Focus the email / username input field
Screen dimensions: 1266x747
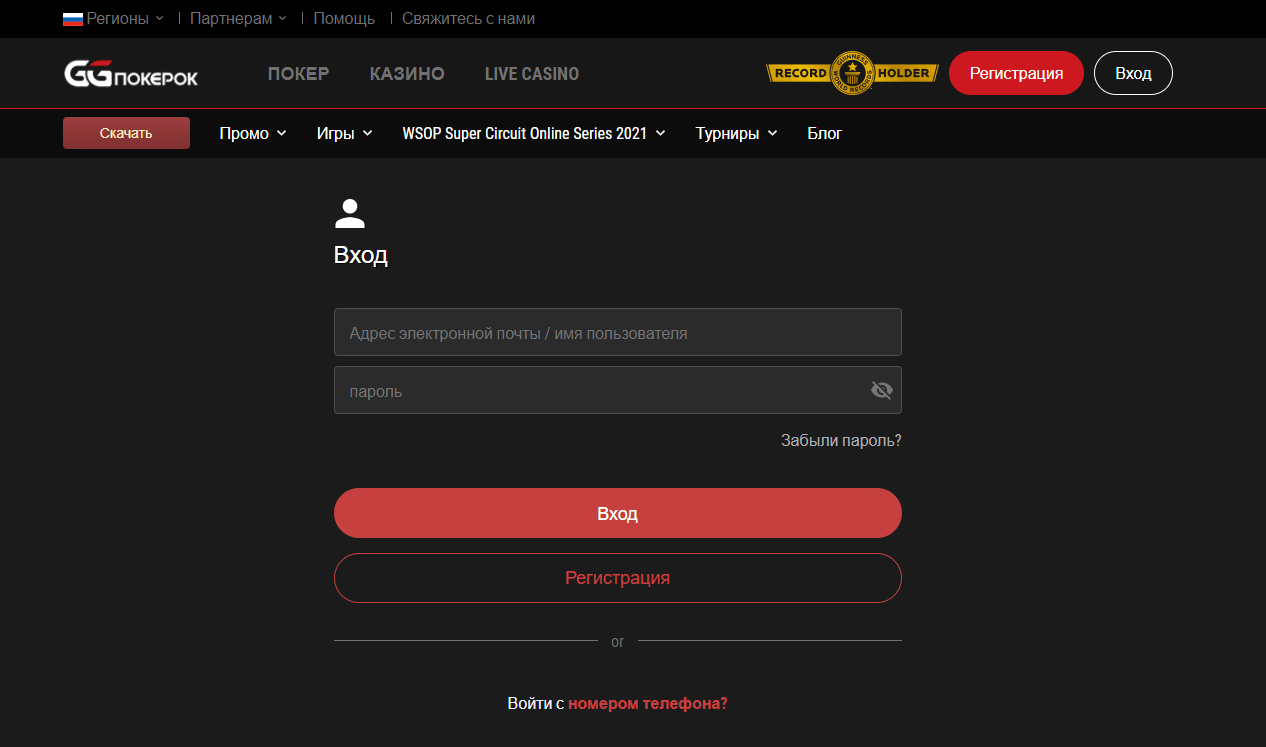click(x=617, y=332)
